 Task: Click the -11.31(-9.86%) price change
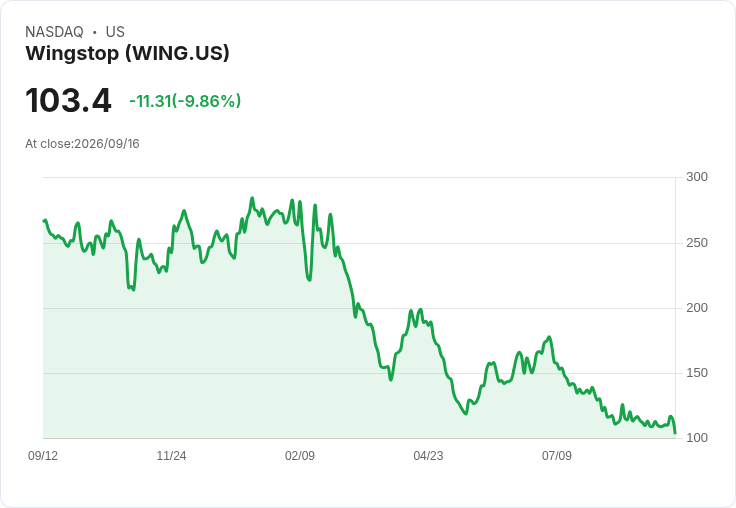point(185,101)
